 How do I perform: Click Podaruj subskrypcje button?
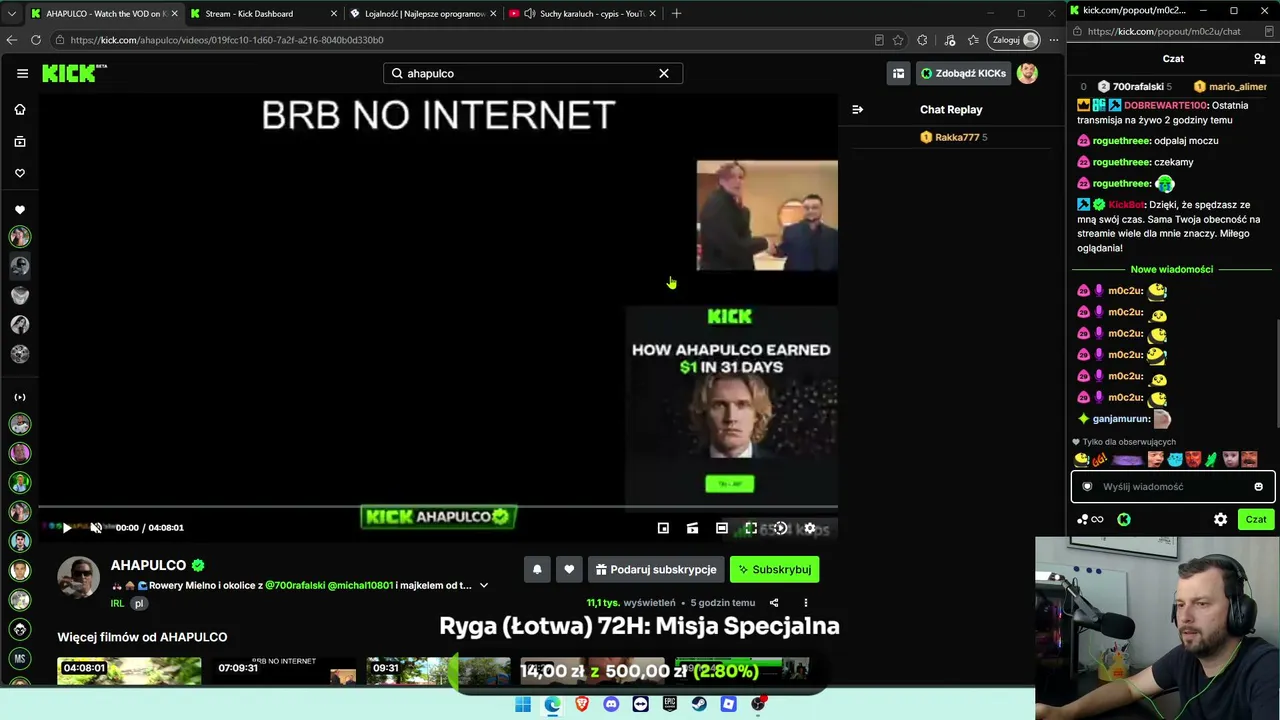point(655,569)
